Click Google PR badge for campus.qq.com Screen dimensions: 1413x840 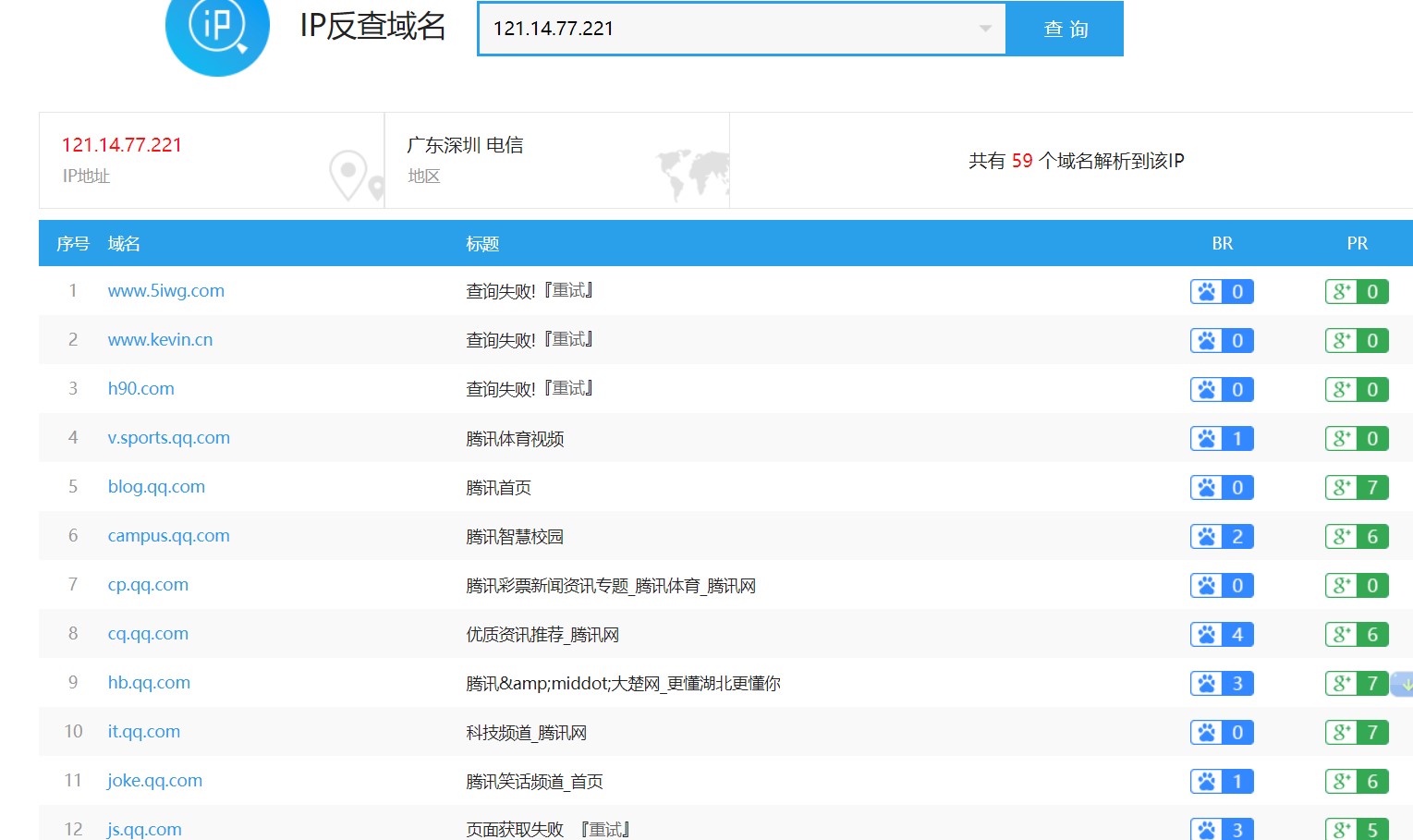pyautogui.click(x=1357, y=537)
